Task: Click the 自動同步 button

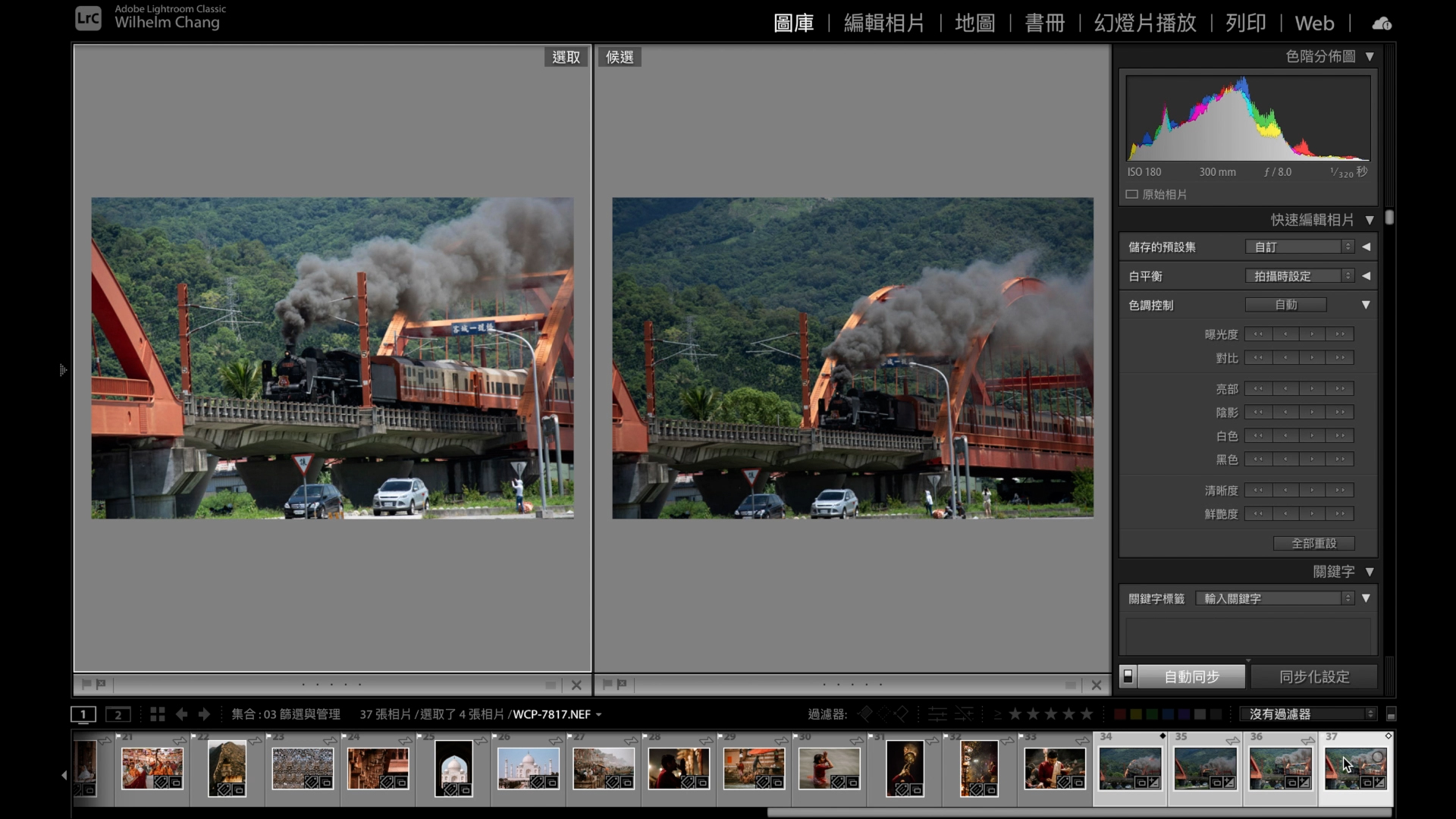Action: pos(1191,676)
